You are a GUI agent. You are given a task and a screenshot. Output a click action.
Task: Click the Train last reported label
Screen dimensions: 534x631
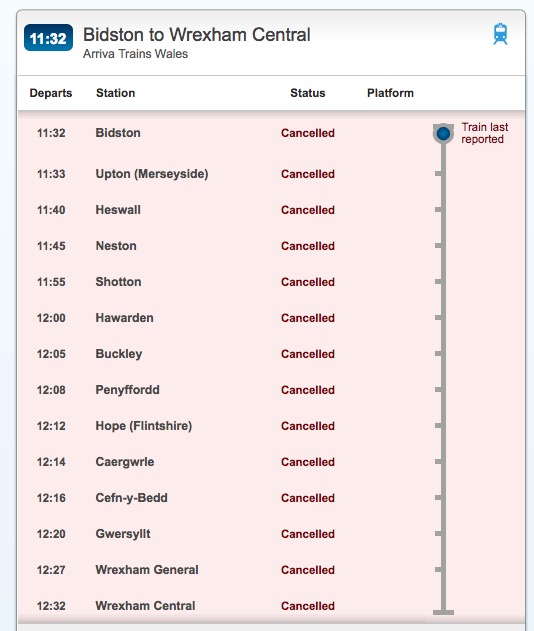pyautogui.click(x=485, y=133)
